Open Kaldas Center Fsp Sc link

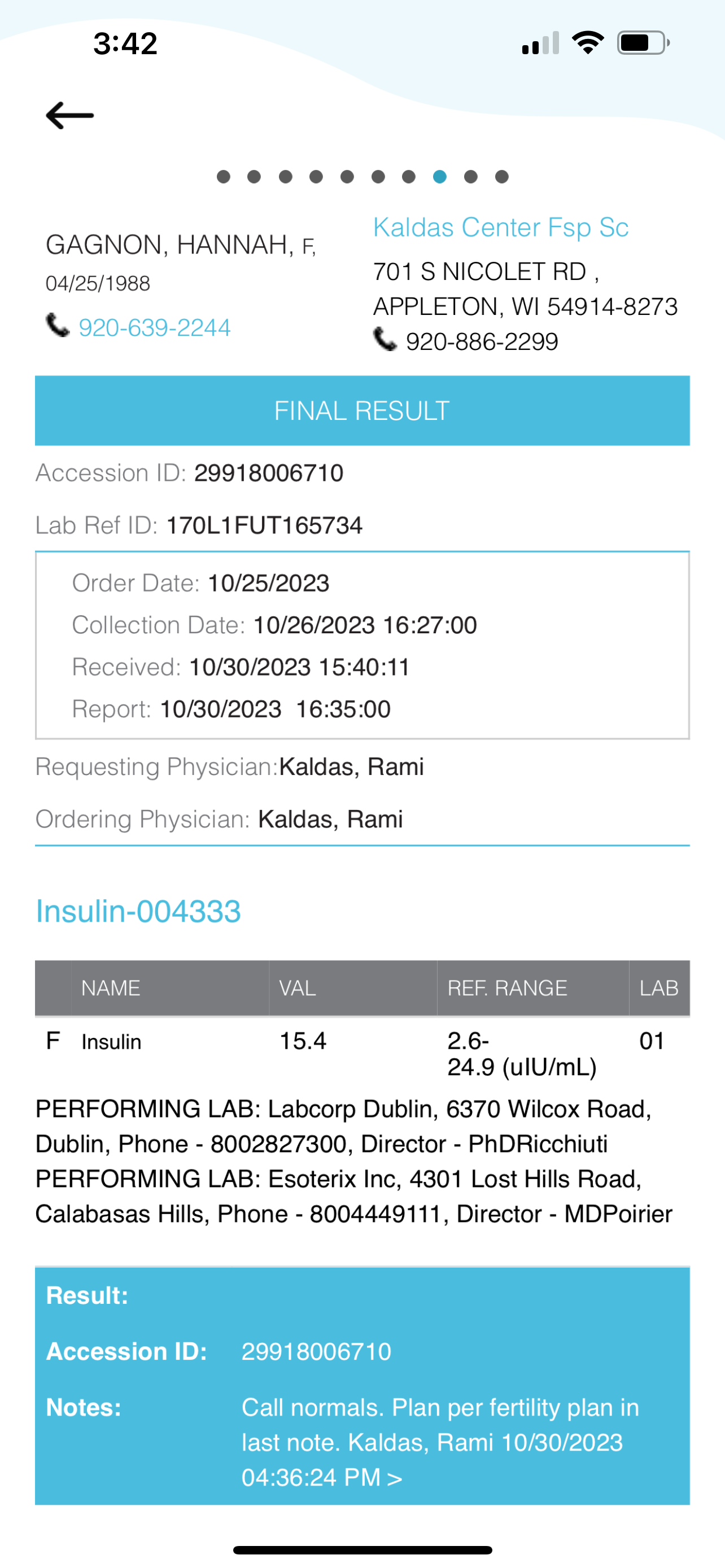(x=500, y=227)
